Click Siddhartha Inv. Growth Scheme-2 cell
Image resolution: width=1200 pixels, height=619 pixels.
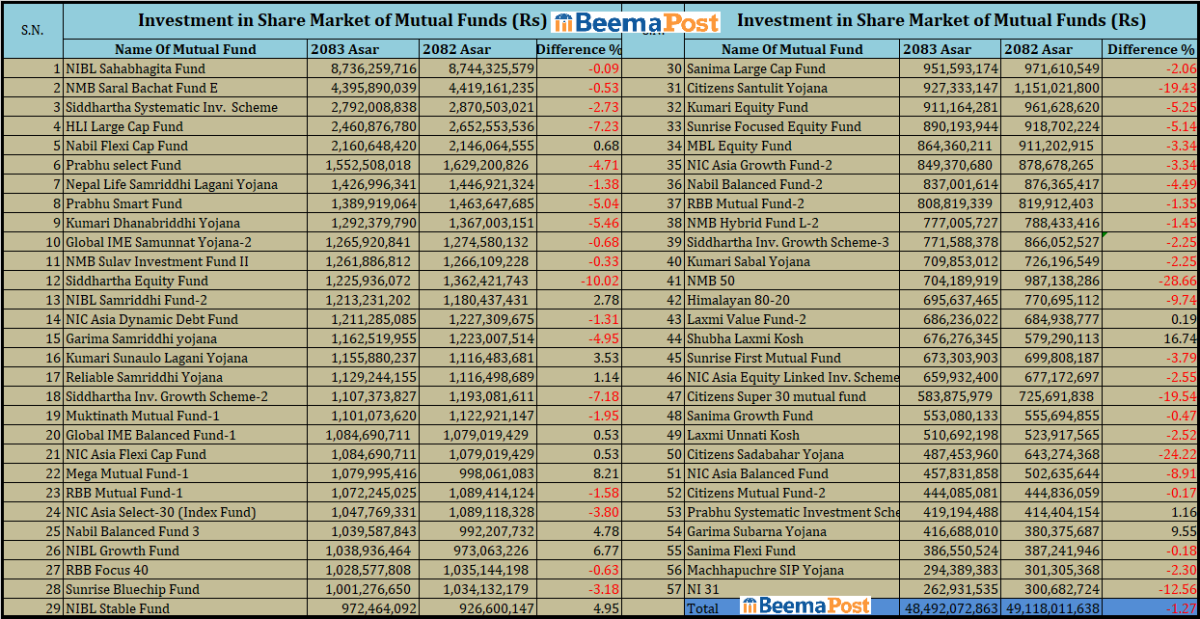[x=185, y=396]
